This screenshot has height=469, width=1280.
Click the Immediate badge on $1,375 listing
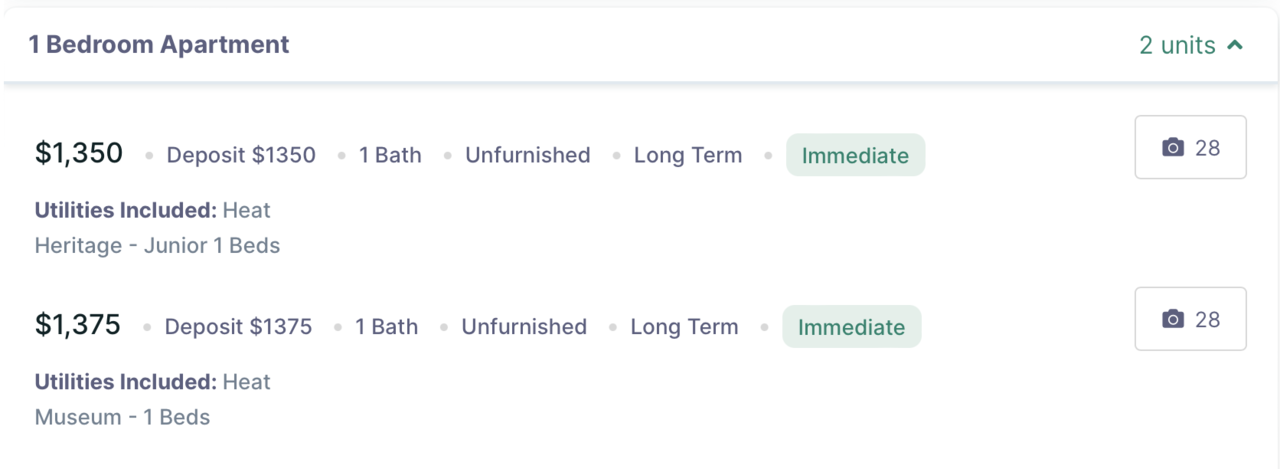[x=851, y=327]
